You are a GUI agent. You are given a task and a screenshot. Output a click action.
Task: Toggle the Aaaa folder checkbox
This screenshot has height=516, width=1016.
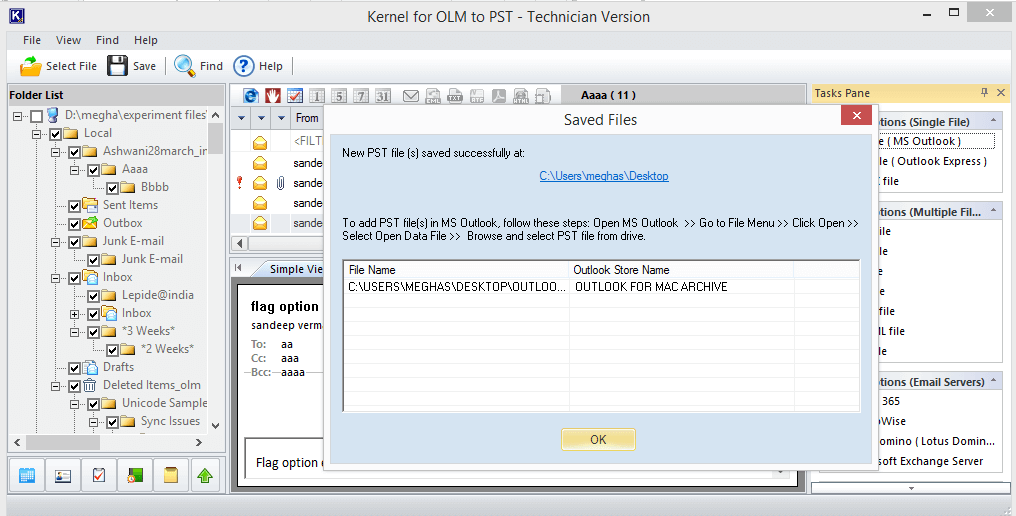pos(93,170)
